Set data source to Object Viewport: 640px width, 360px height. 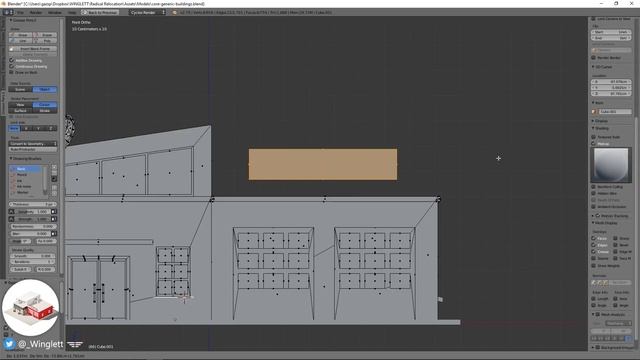[45, 89]
